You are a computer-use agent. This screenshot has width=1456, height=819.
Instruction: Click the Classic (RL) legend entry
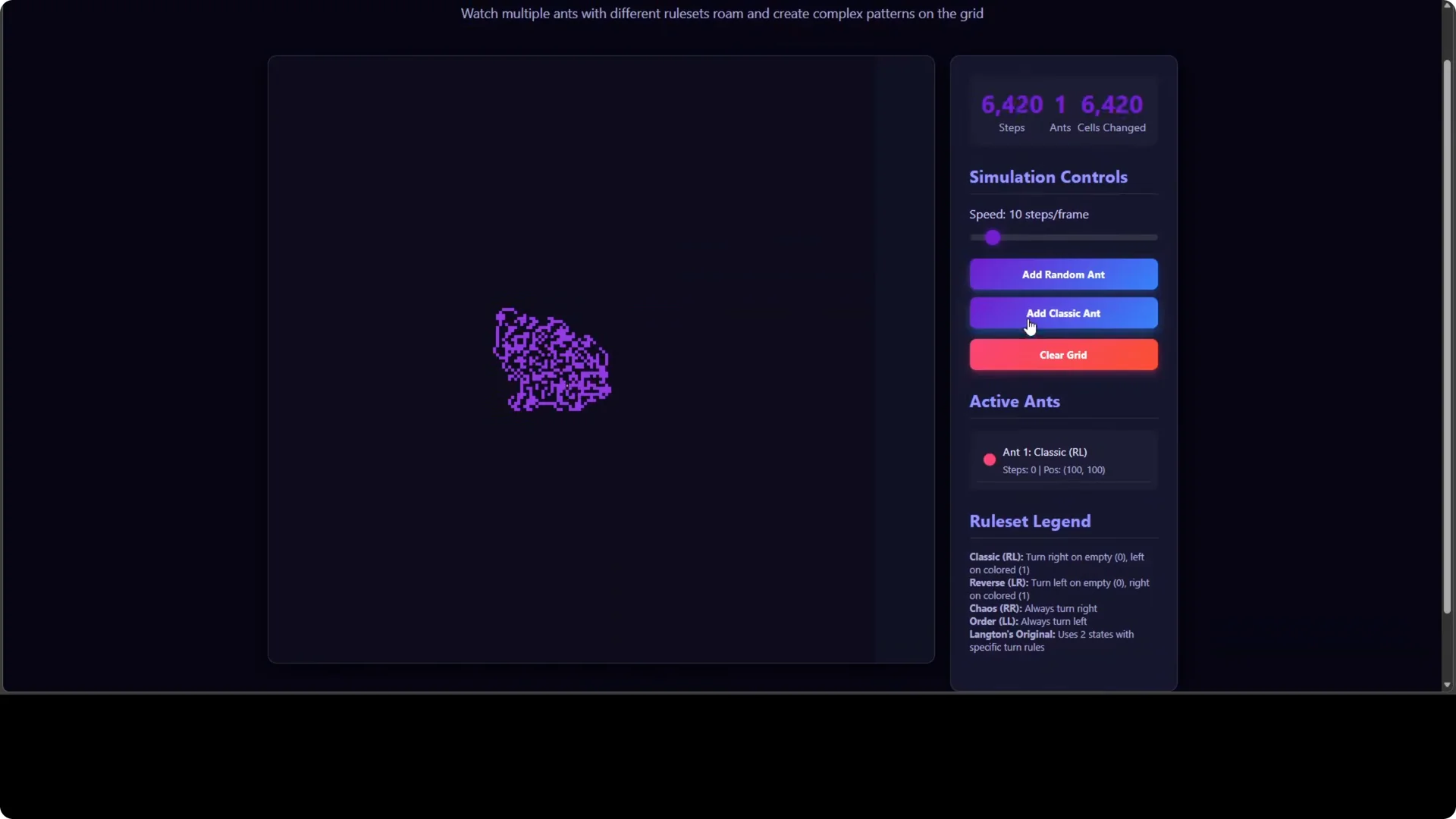pos(1057,563)
